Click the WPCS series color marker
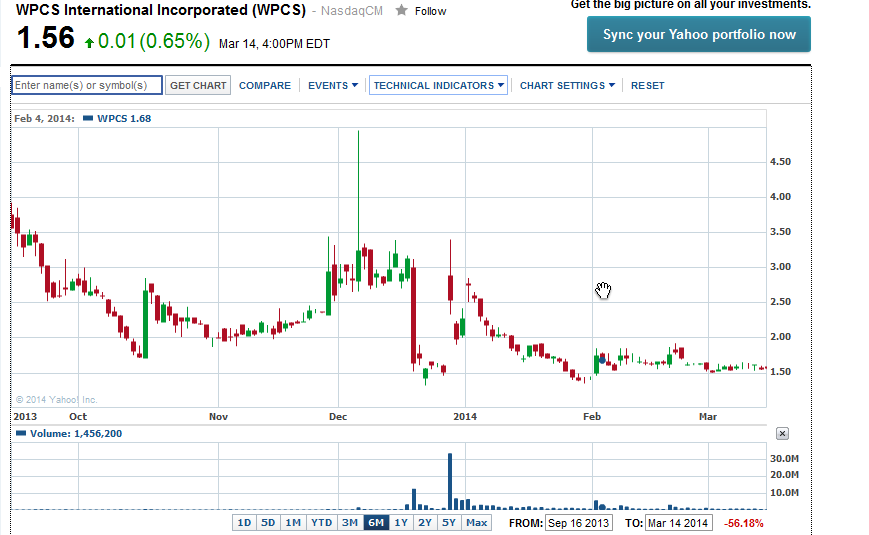The image size is (869, 535). [88, 118]
